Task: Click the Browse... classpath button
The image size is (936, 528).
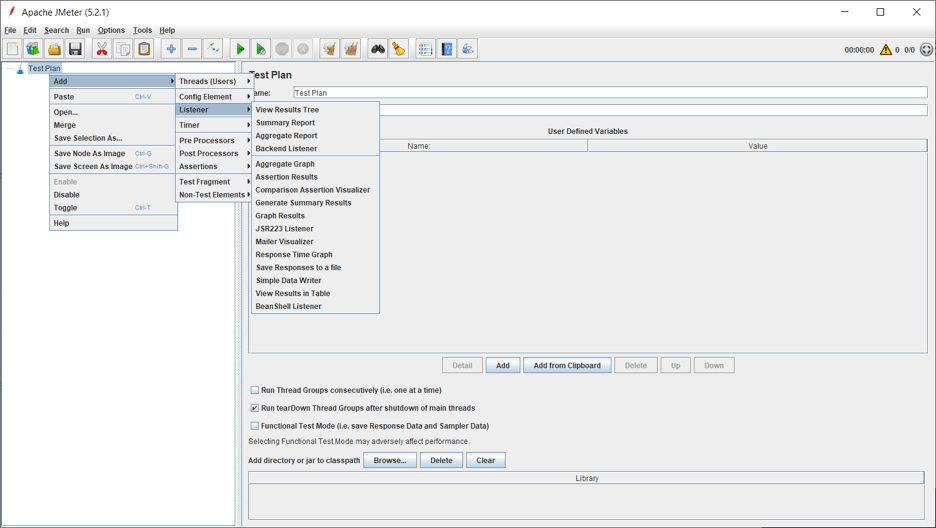Action: [390, 461]
